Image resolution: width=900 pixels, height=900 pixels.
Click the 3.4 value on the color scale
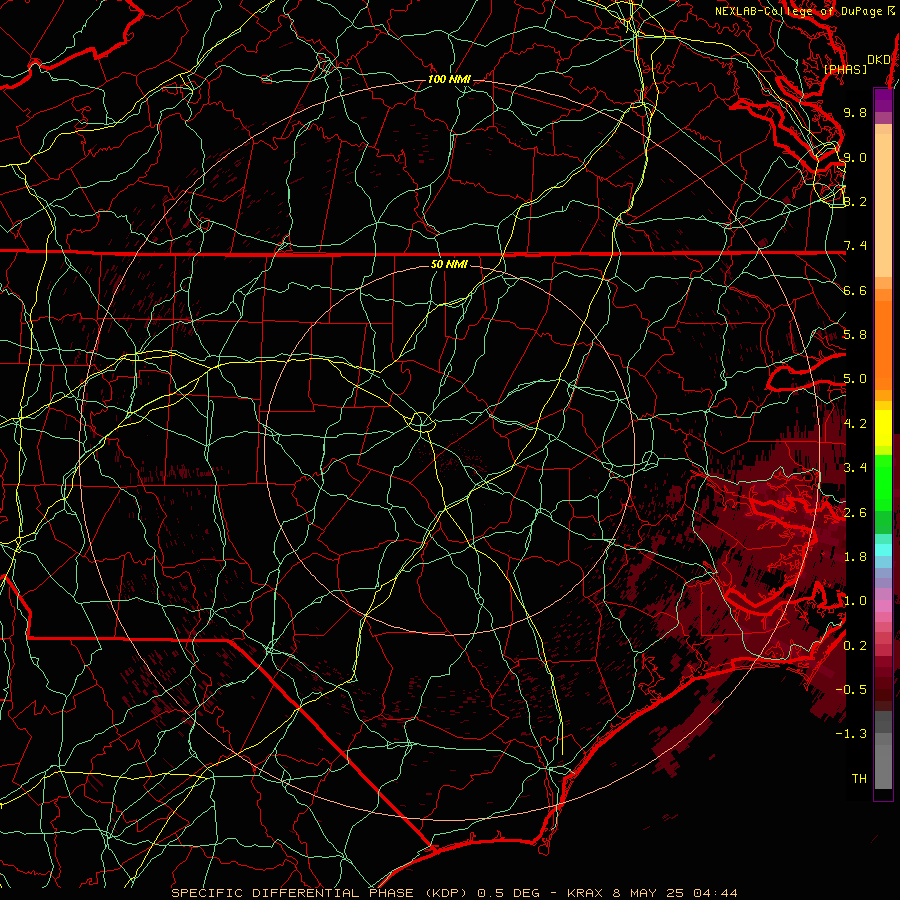pyautogui.click(x=855, y=467)
